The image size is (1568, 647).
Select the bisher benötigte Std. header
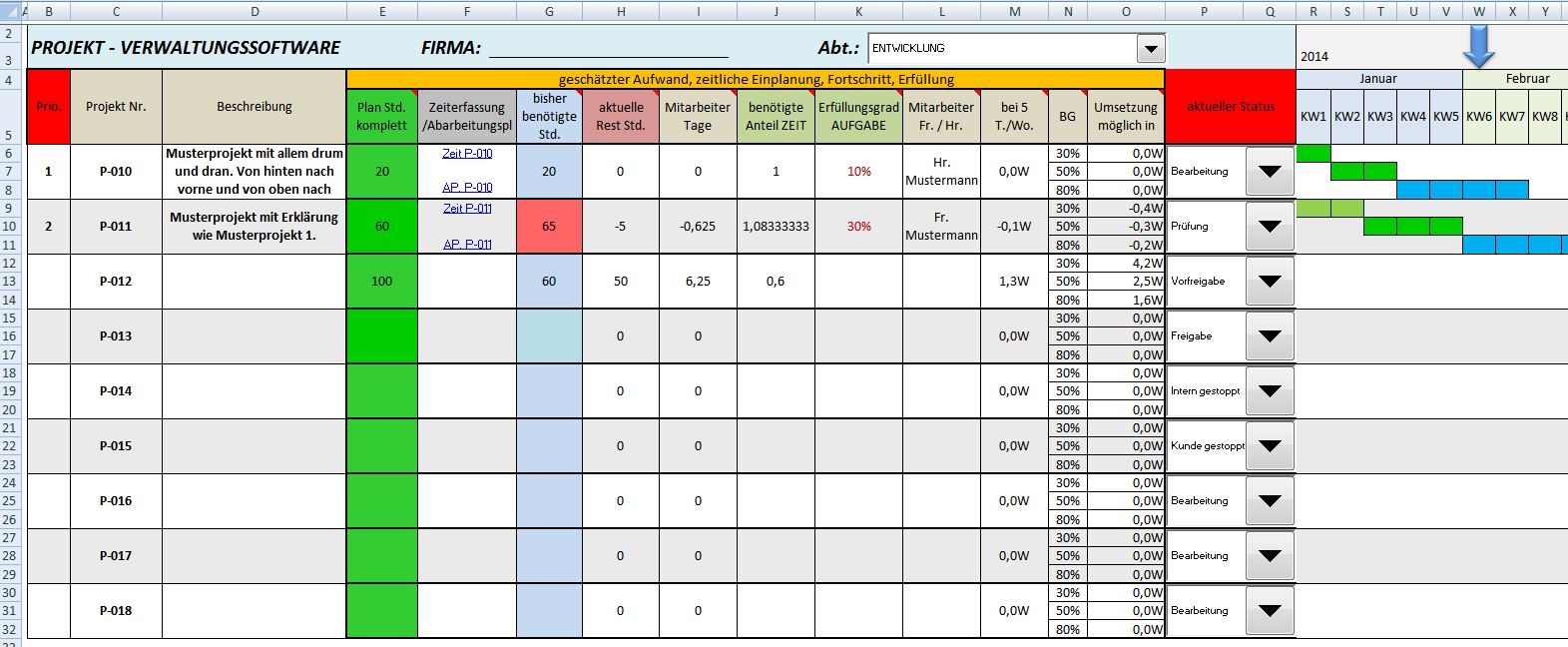click(x=549, y=117)
